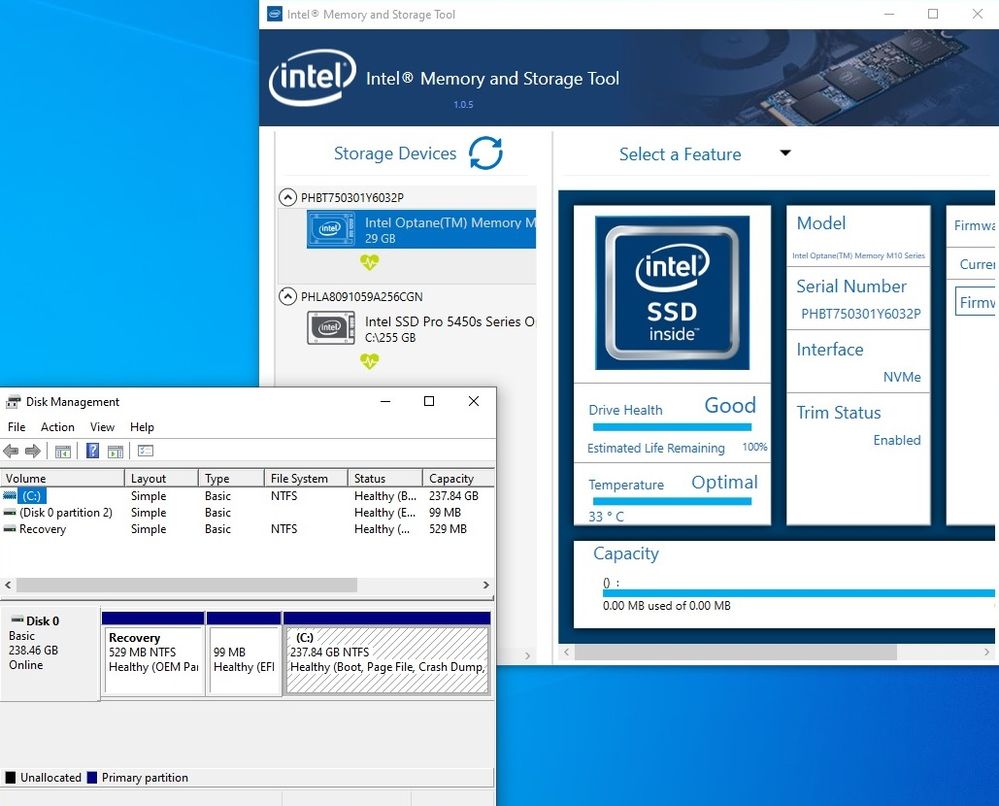Click the Intel tool scrollbar right arrow
The height and width of the screenshot is (806, 999).
coord(986,652)
